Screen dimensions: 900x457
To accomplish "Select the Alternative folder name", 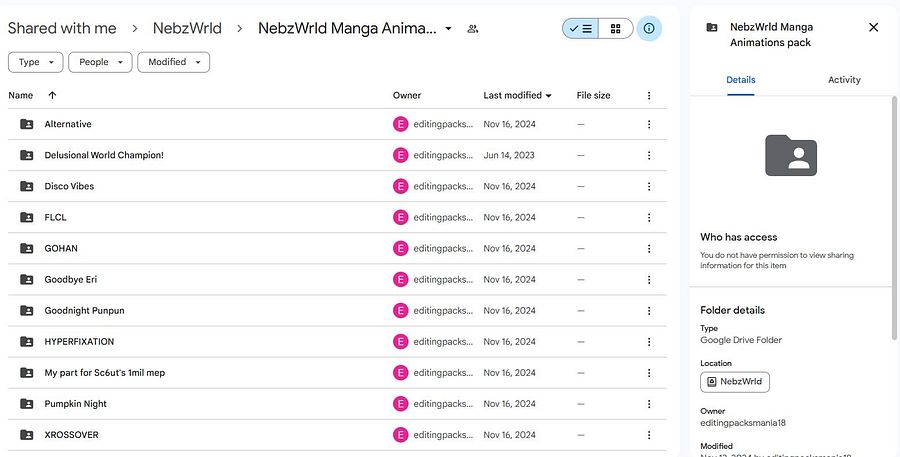I will coord(68,124).
